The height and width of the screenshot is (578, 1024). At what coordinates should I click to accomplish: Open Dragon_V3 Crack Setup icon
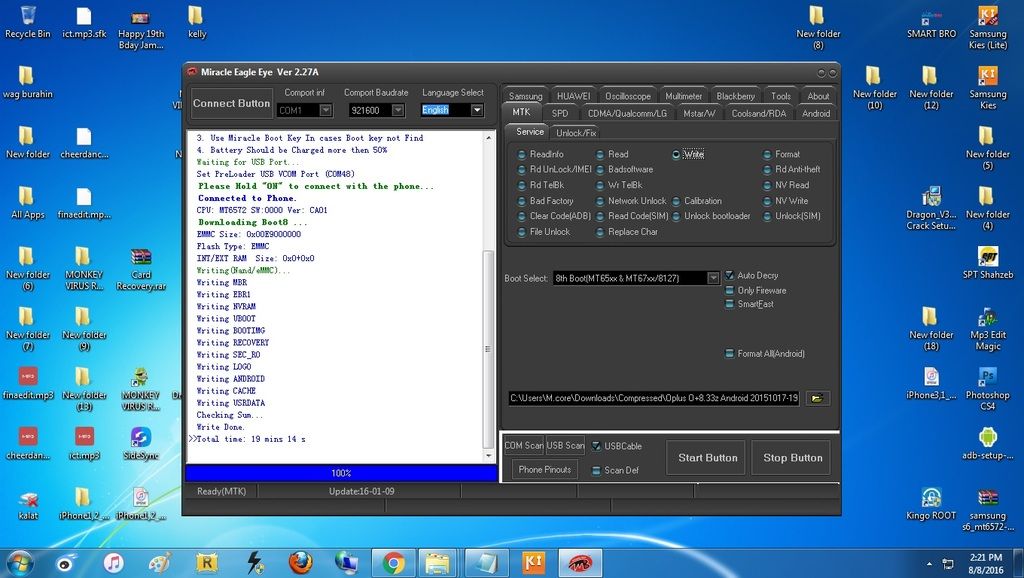point(931,208)
